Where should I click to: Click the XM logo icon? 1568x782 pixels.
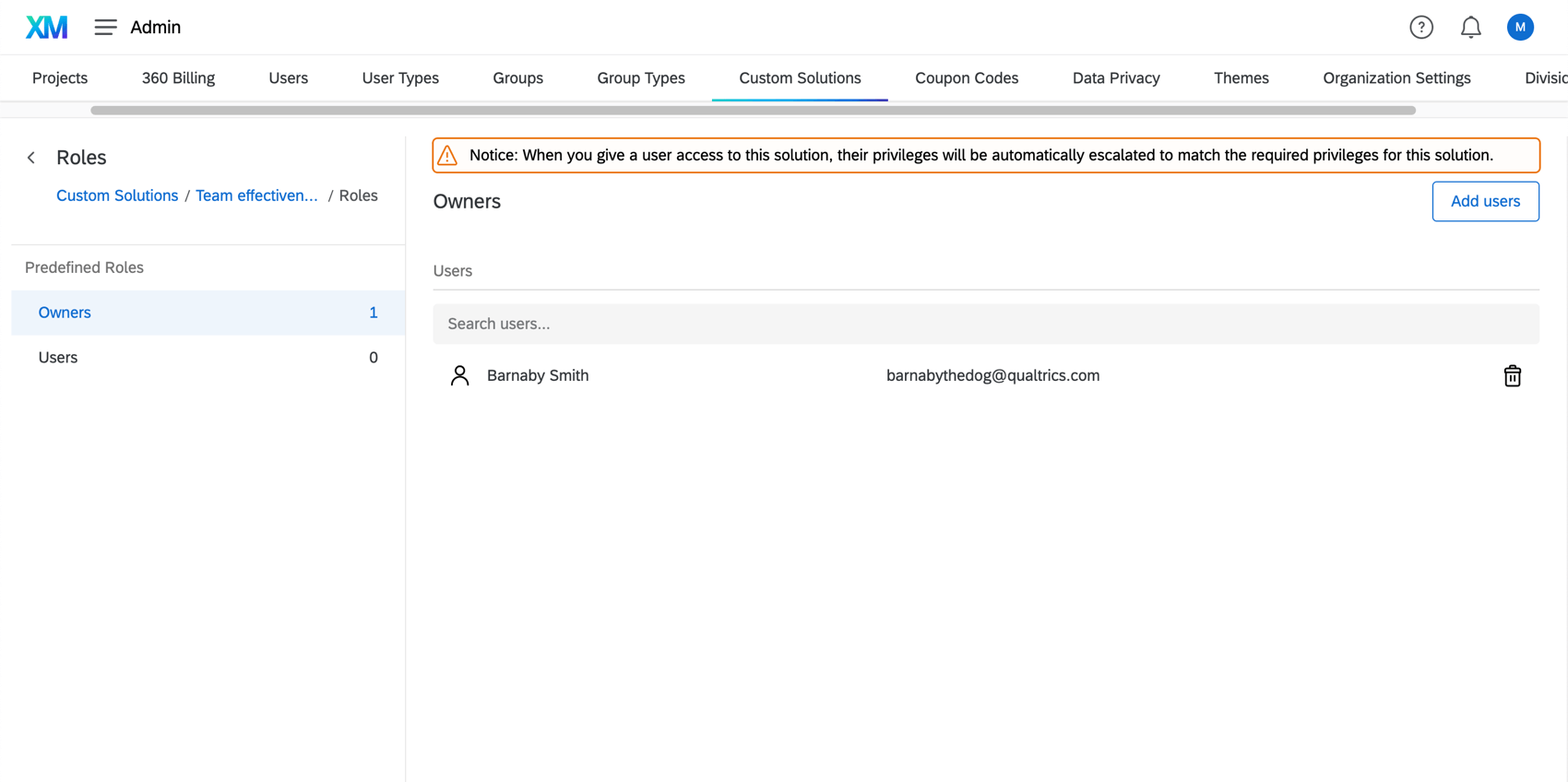pos(46,28)
